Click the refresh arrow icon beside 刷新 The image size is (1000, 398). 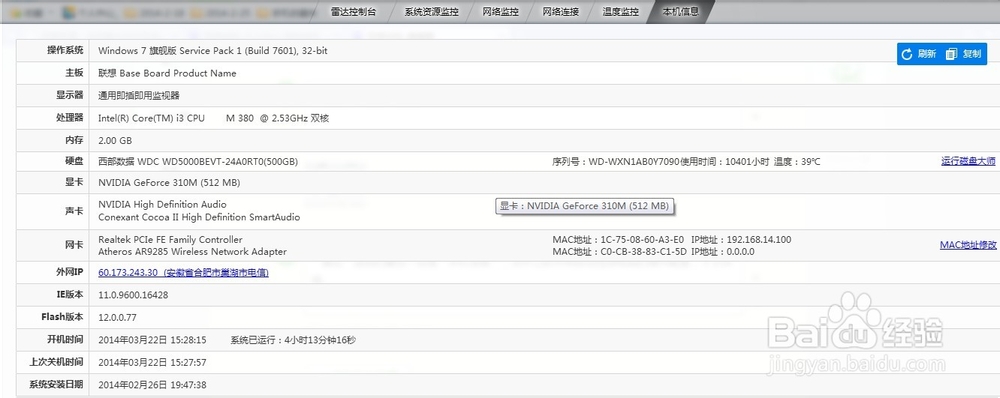pyautogui.click(x=908, y=54)
